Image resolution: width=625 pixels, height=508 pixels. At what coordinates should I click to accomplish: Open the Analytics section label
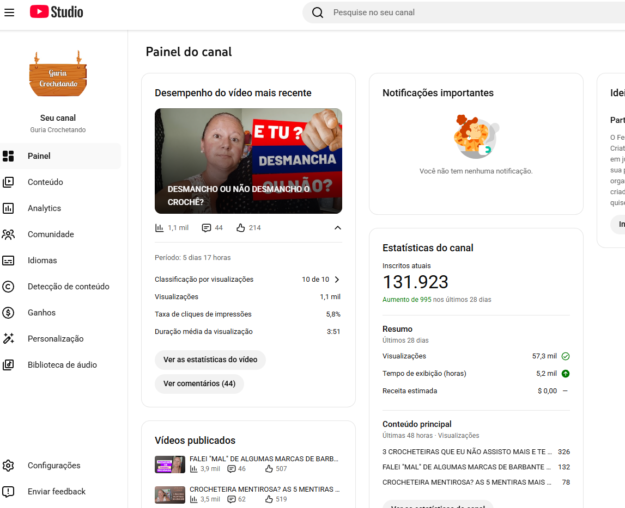click(44, 208)
